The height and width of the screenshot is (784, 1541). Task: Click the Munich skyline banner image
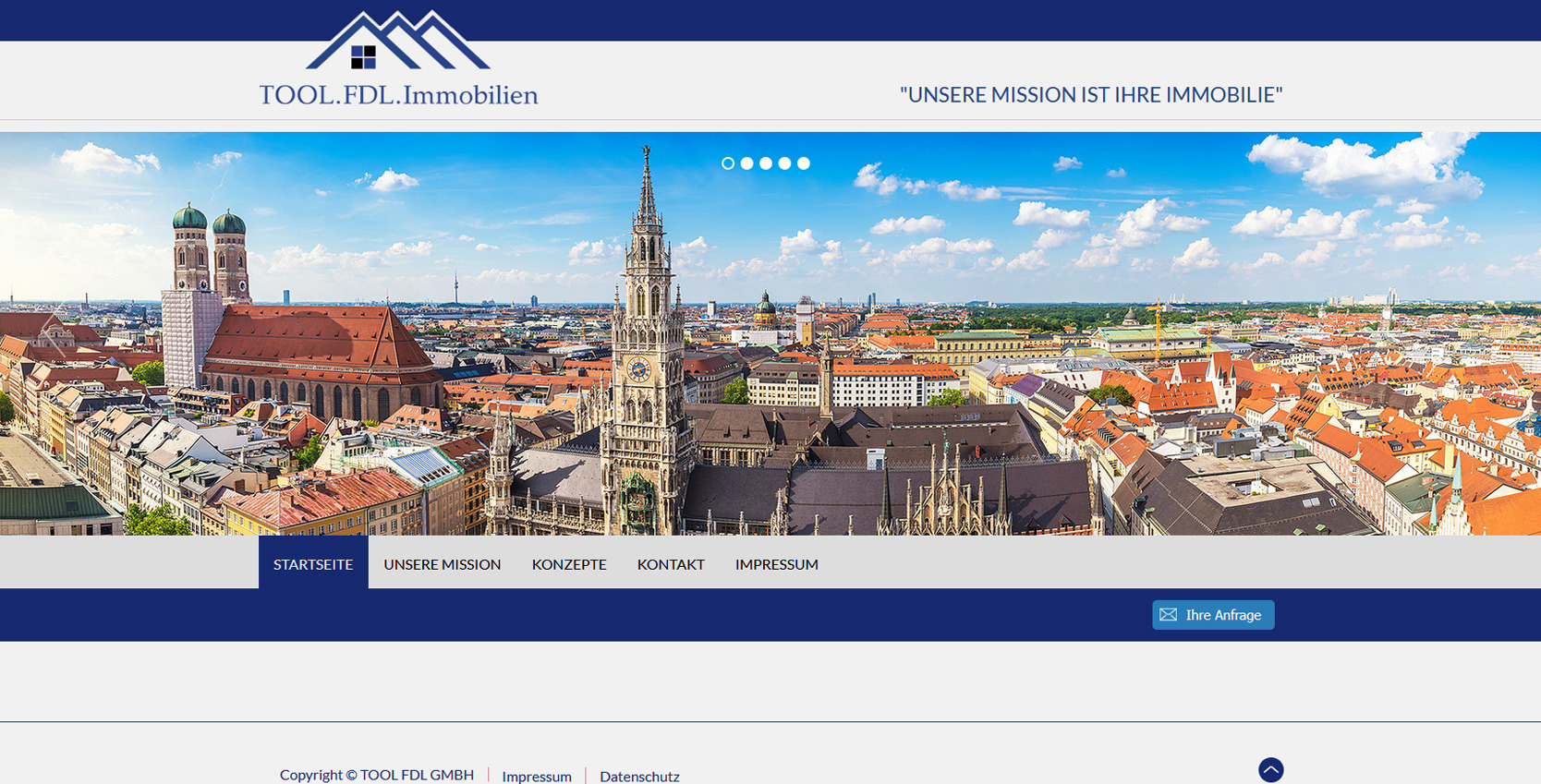770,369
